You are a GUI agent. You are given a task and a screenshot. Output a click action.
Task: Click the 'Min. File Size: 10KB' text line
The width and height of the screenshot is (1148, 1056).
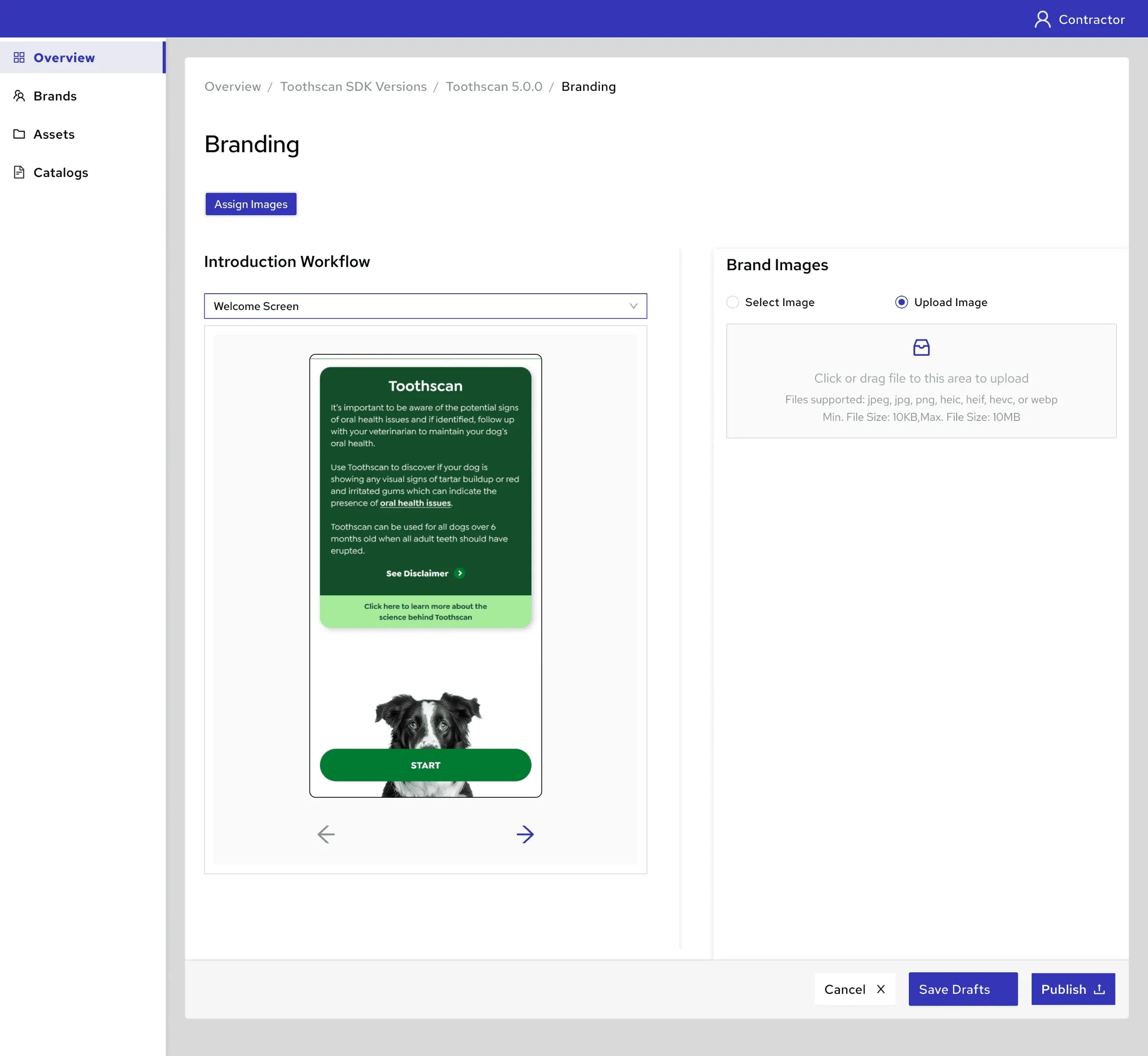tap(921, 417)
